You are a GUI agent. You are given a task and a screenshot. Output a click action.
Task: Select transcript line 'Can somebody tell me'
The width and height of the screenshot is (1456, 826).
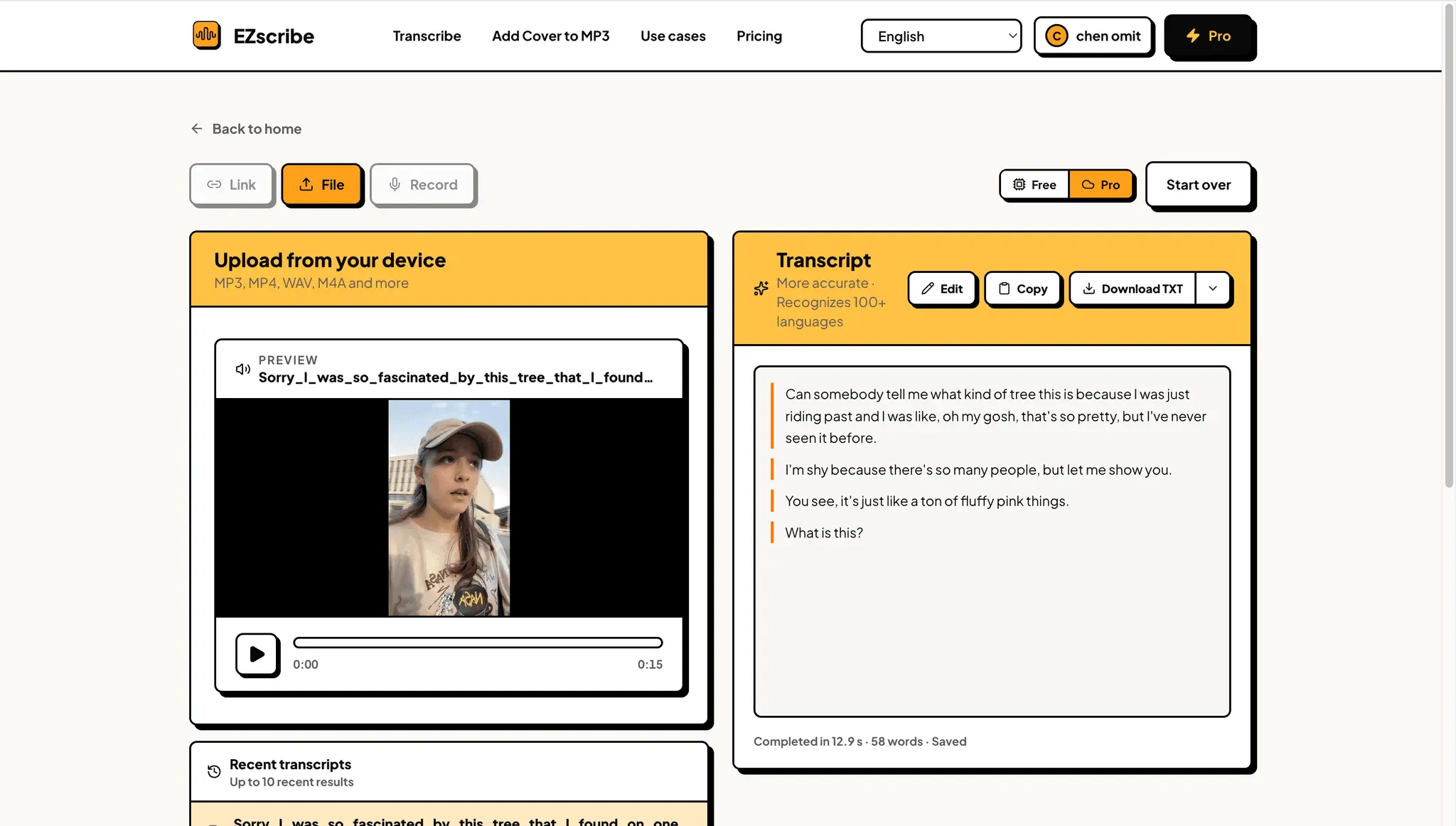click(995, 417)
